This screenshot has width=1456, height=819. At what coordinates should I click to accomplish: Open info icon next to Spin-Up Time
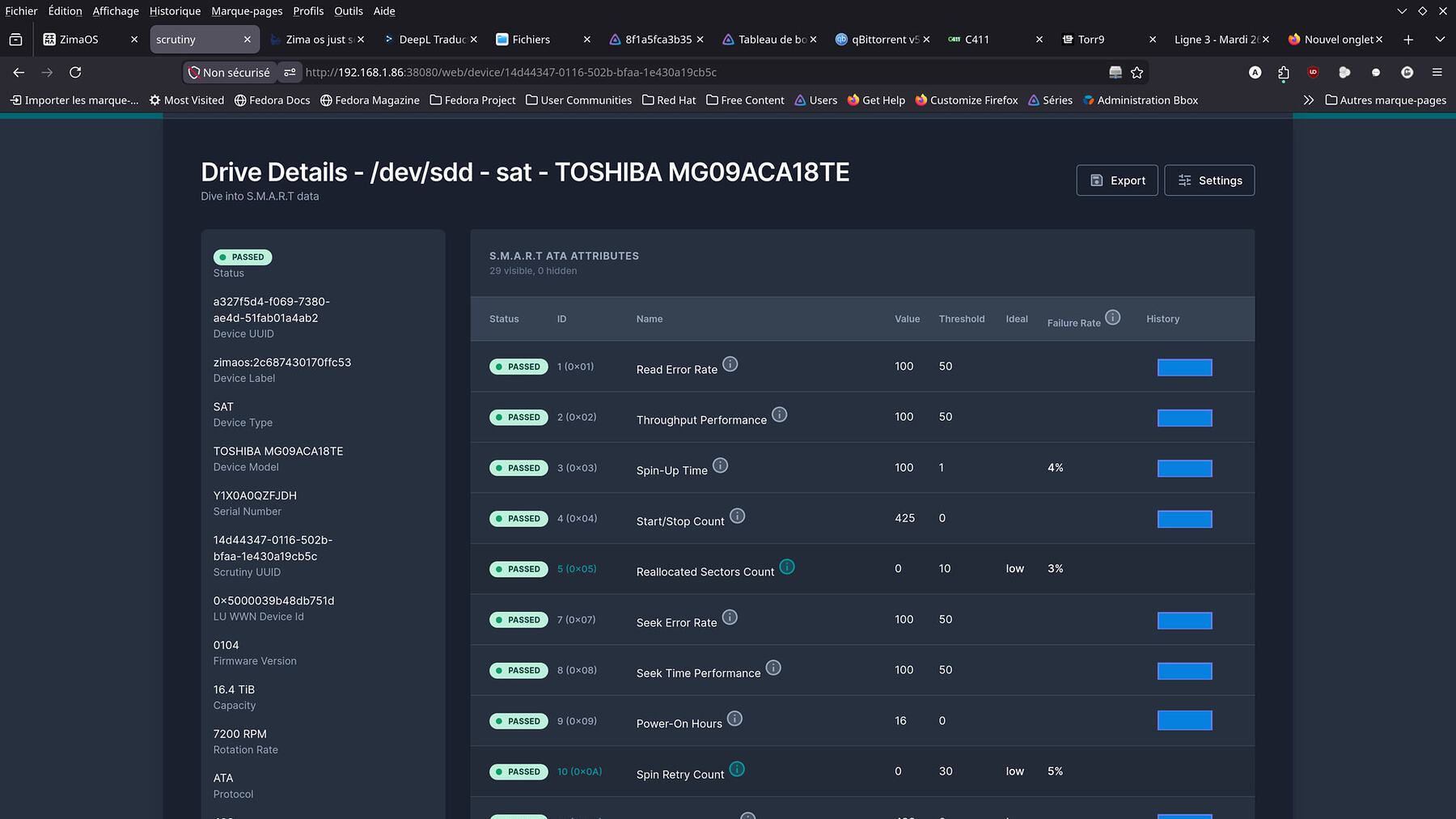[720, 465]
